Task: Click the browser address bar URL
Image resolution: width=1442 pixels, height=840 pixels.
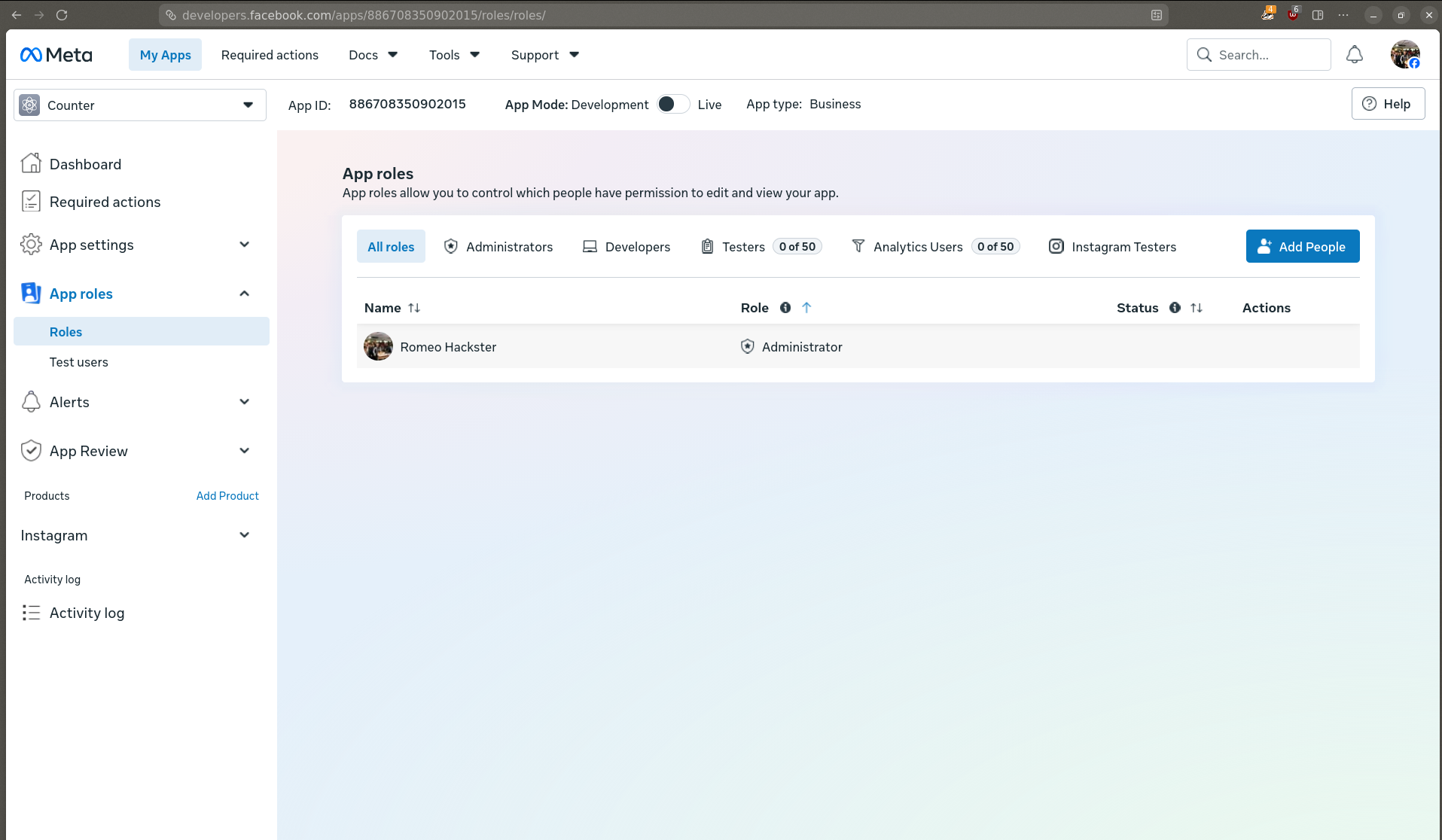Action: [364, 15]
